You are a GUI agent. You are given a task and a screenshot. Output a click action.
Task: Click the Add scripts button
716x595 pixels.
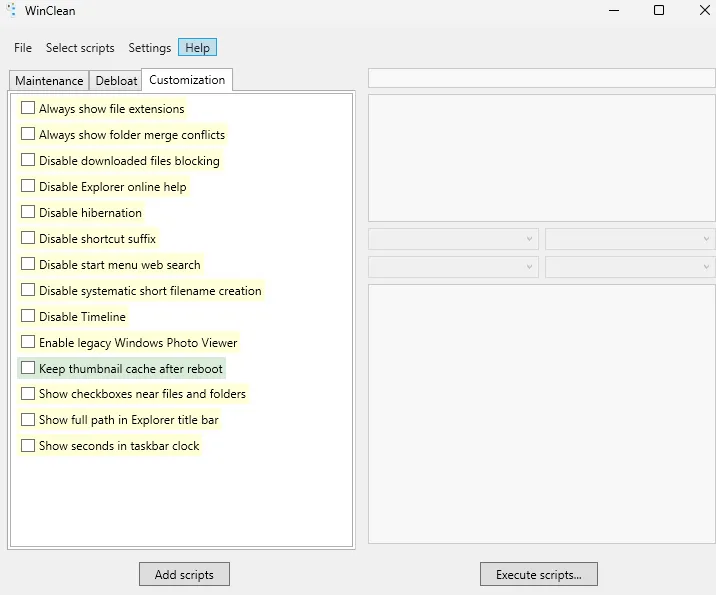pyautogui.click(x=184, y=574)
